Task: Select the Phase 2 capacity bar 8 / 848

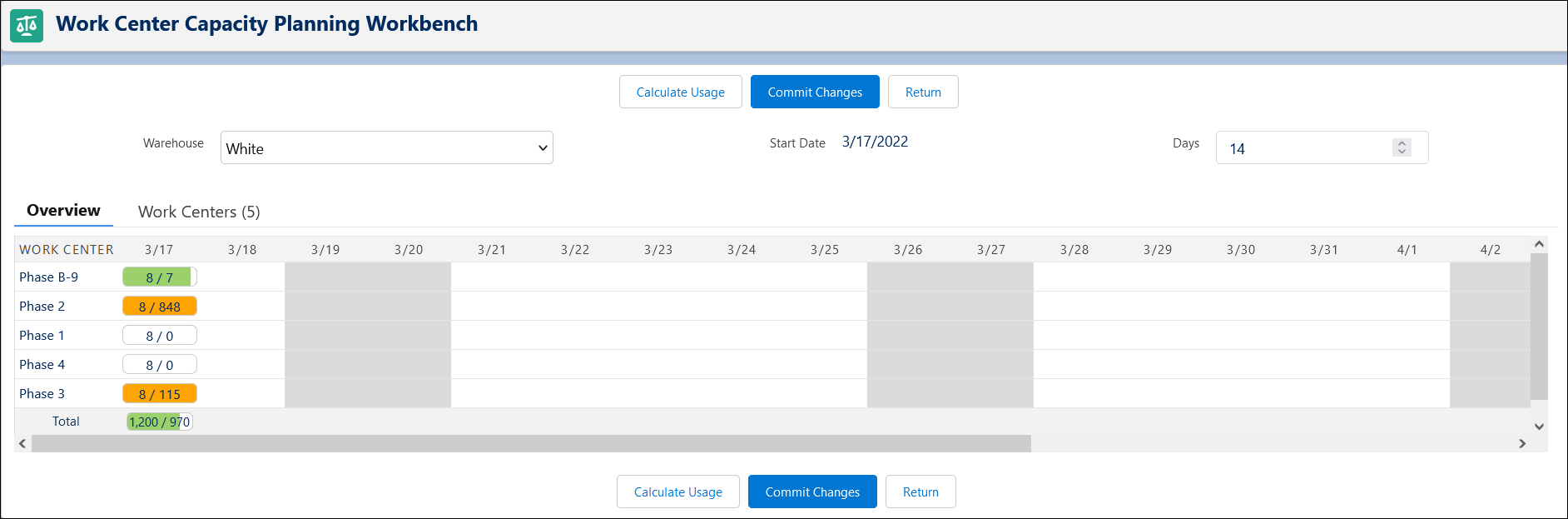Action: (160, 307)
